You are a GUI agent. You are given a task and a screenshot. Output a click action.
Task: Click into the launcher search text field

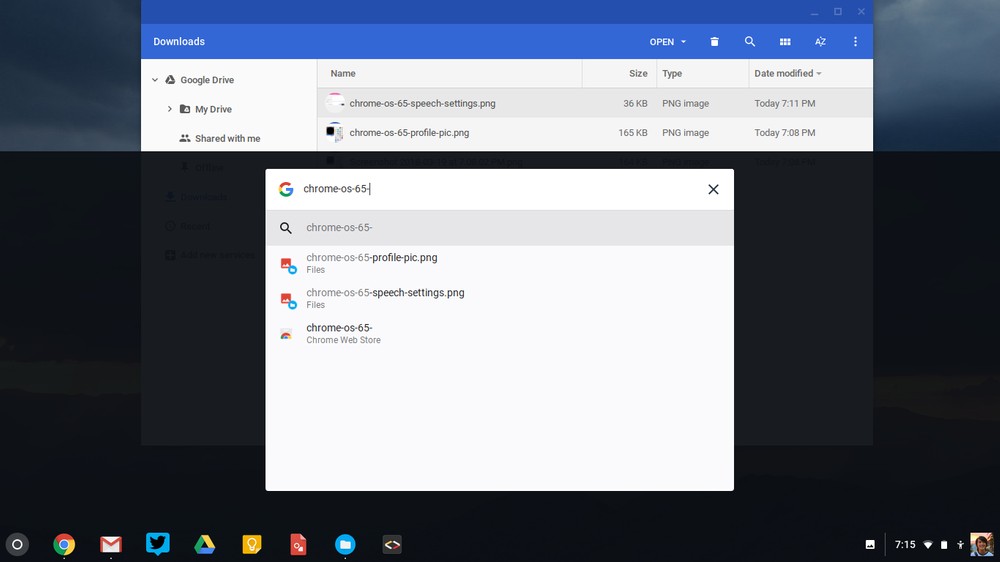pyautogui.click(x=497, y=189)
